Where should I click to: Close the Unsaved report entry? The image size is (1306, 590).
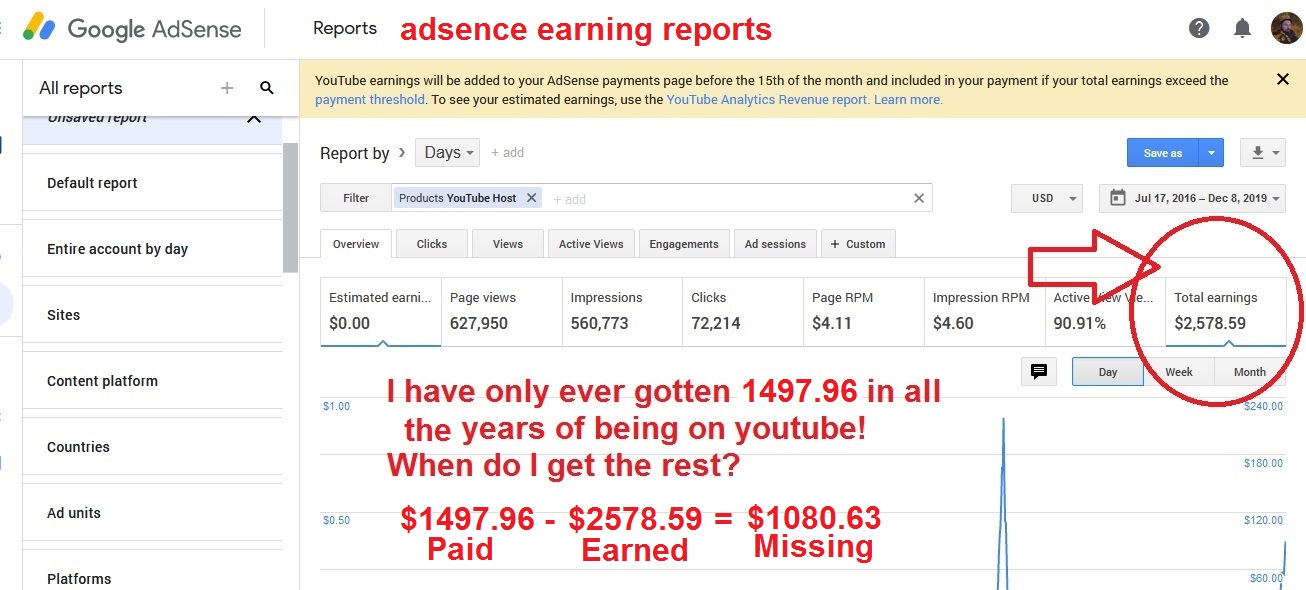254,119
